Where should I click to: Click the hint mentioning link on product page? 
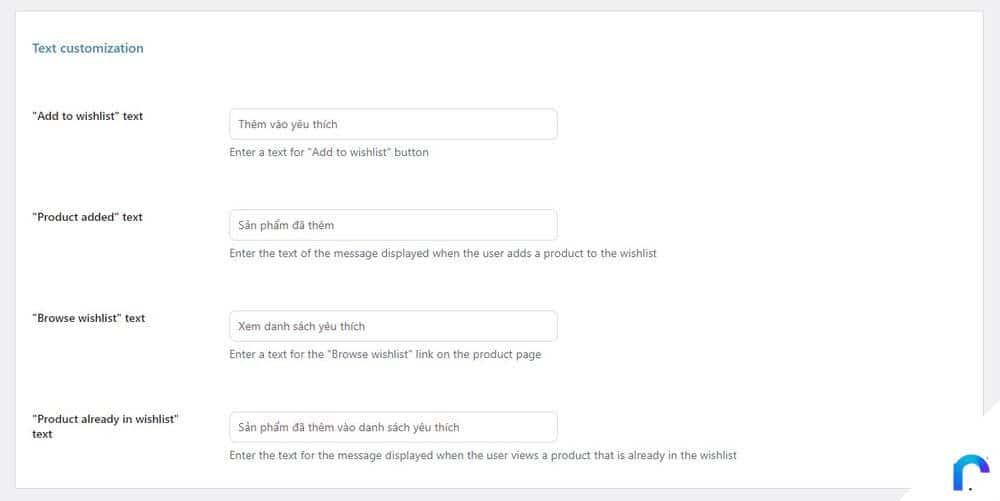(x=385, y=354)
